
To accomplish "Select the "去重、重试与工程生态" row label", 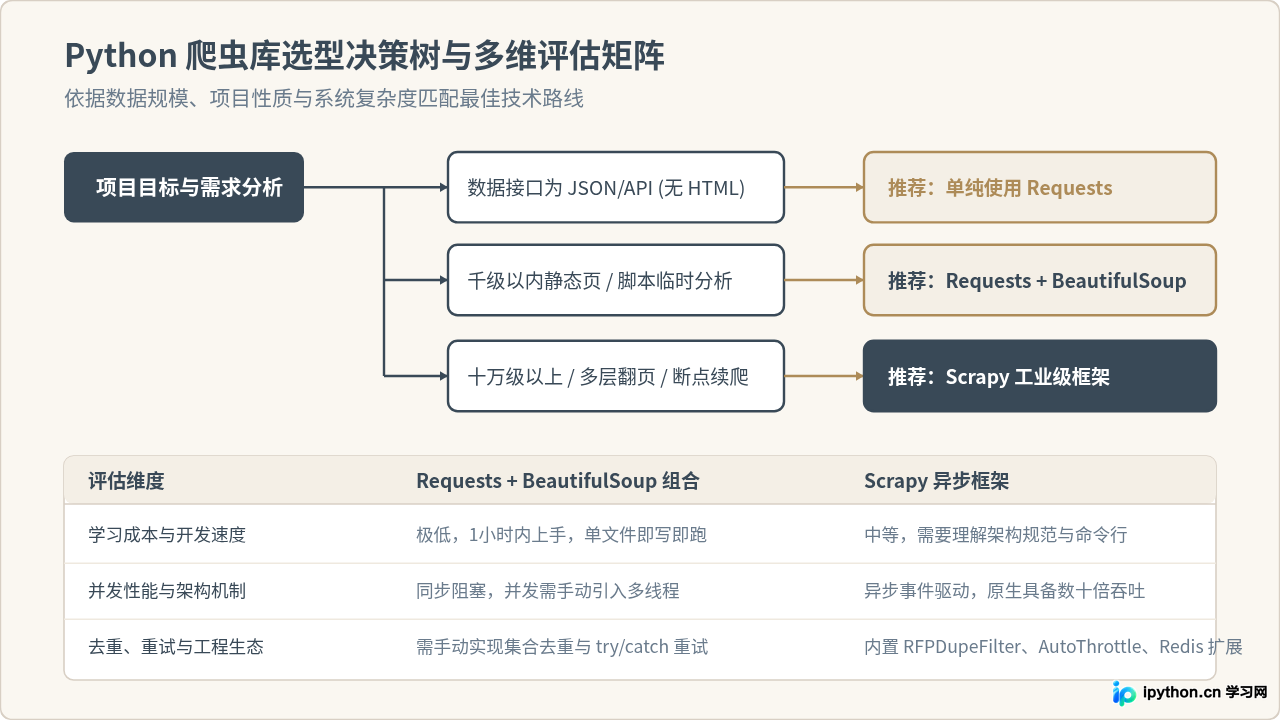I will (x=176, y=647).
